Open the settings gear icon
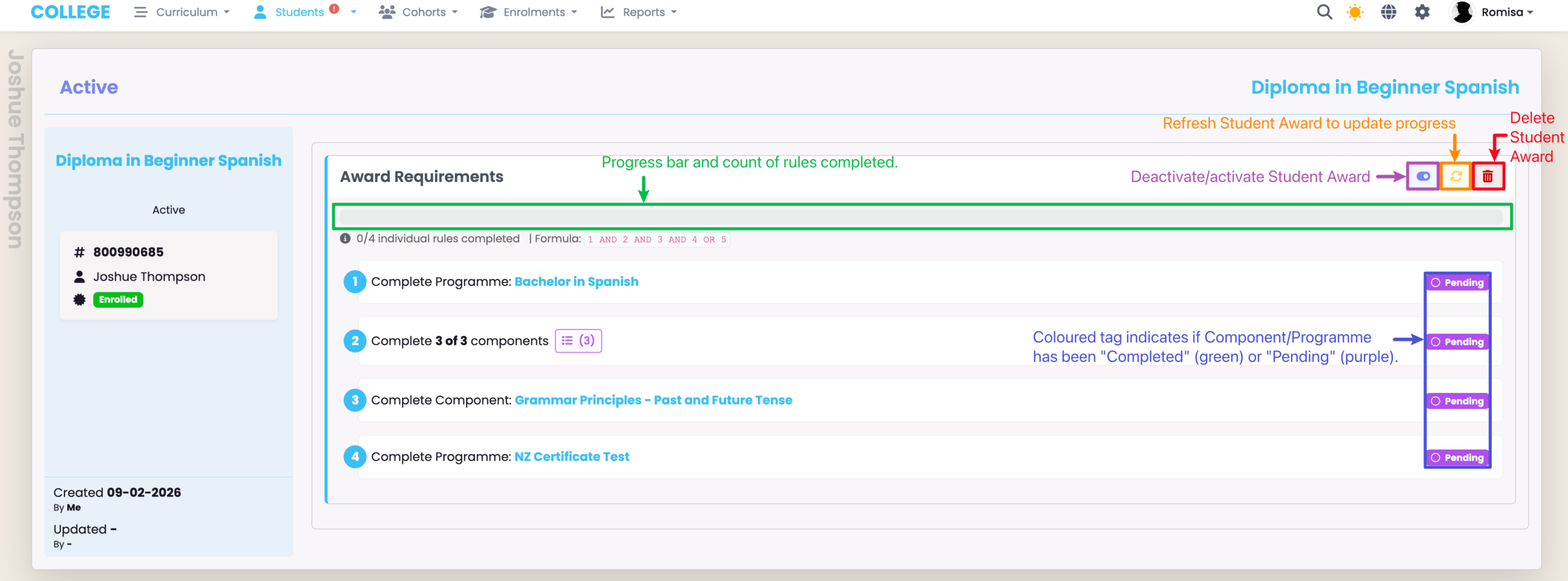The height and width of the screenshot is (581, 1568). 1422,12
